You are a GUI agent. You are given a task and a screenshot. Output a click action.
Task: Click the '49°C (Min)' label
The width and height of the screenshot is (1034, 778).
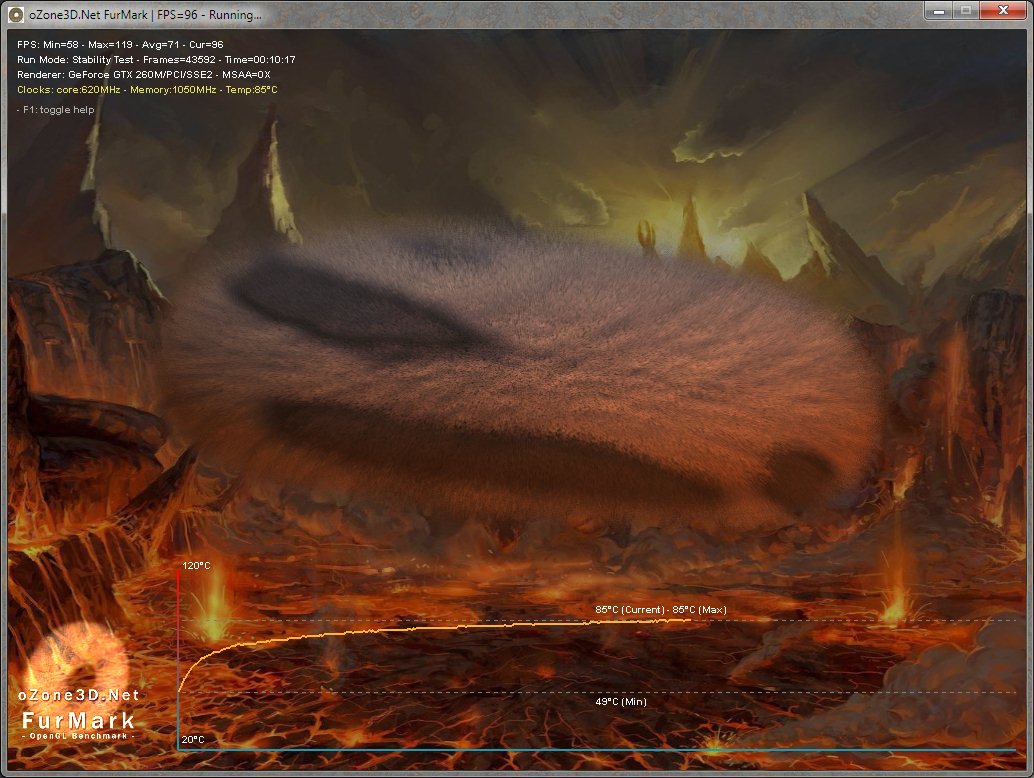pyautogui.click(x=621, y=702)
